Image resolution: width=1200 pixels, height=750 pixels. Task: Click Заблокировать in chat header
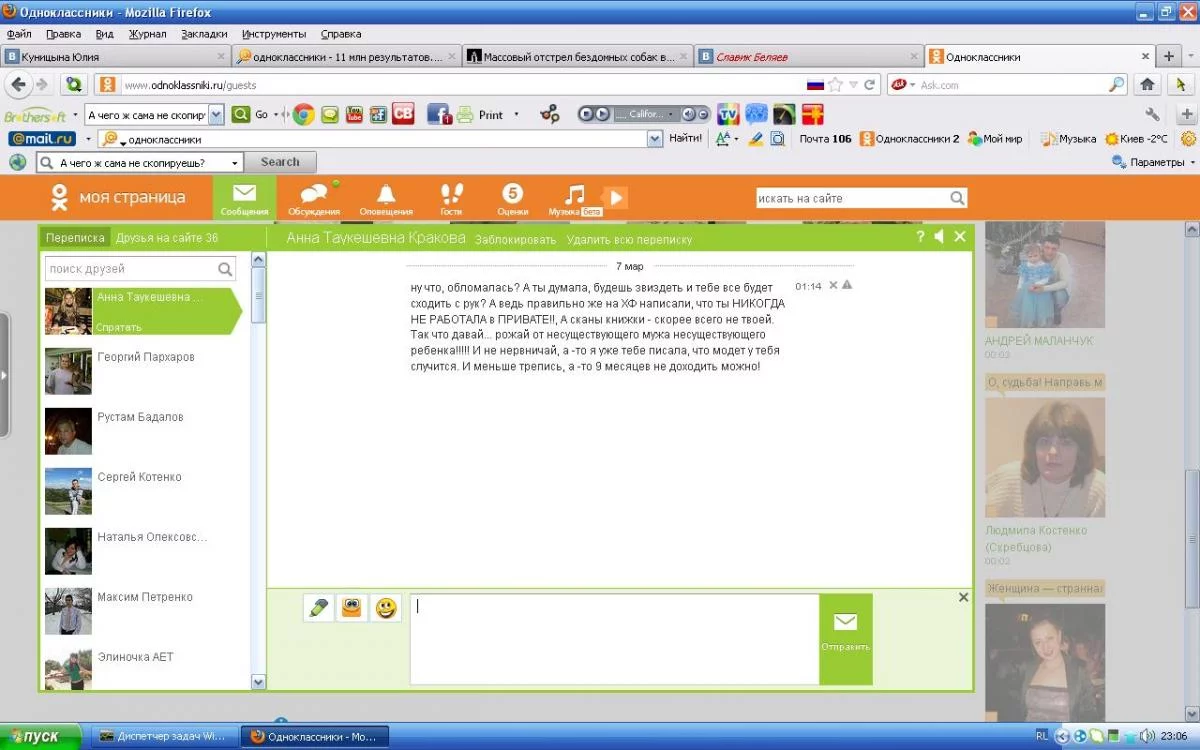pyautogui.click(x=515, y=240)
